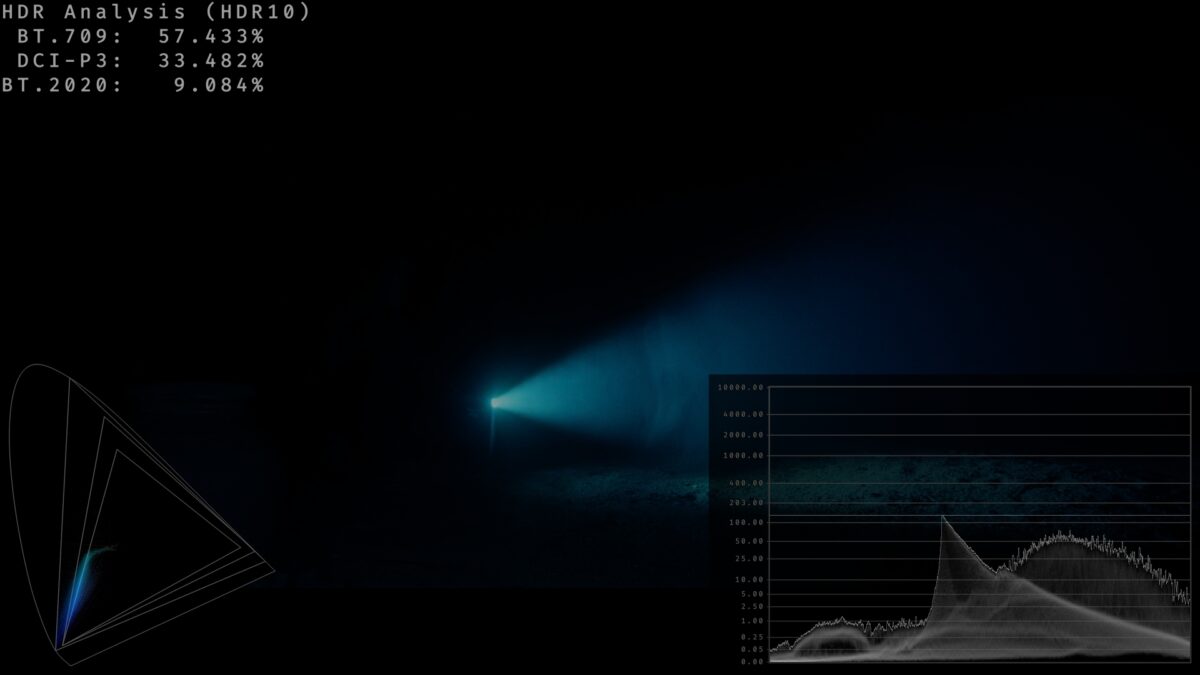Click the 100.00 nits axis label
1200x675 pixels.
click(746, 523)
